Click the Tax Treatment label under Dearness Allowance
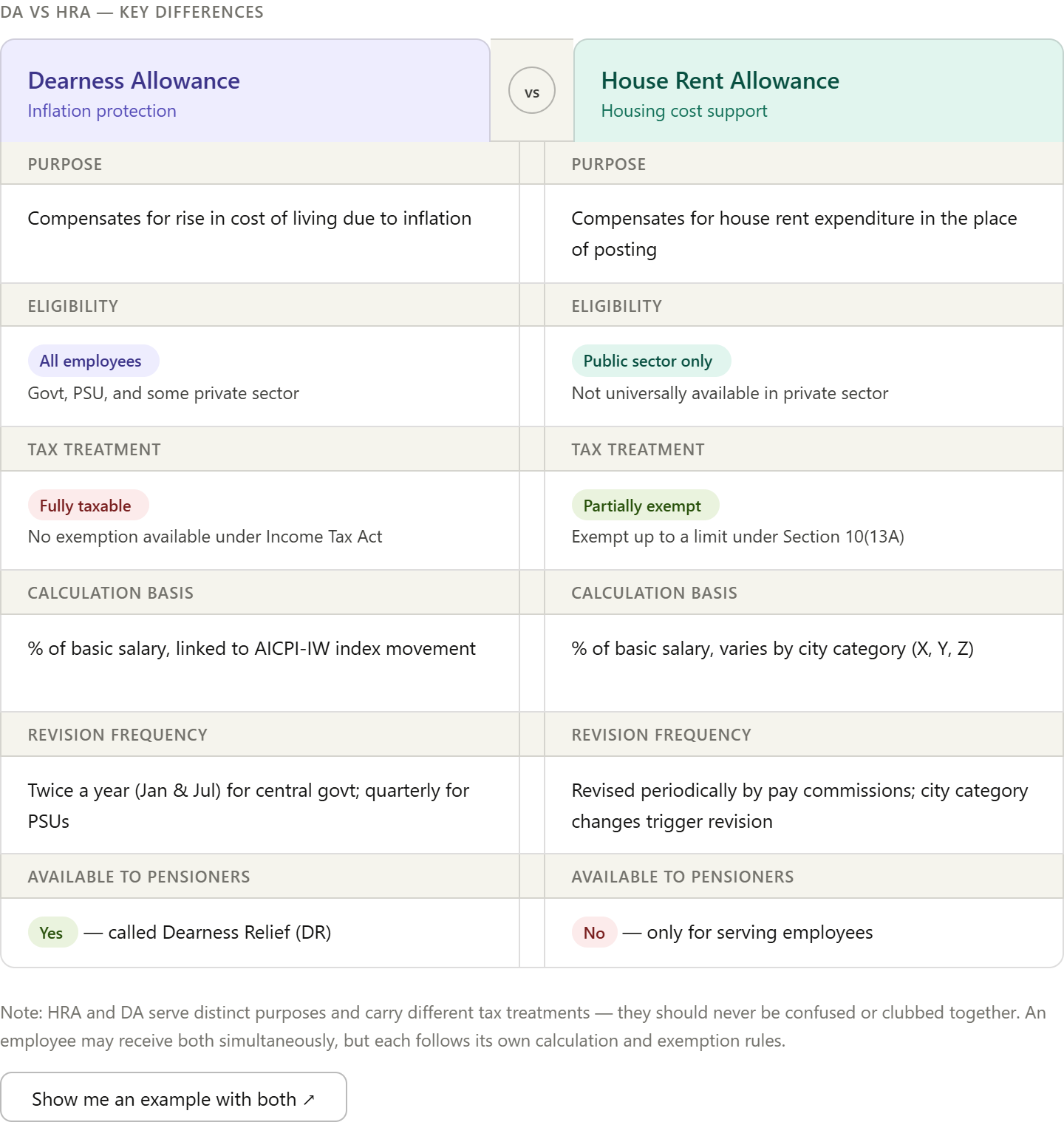 (94, 449)
